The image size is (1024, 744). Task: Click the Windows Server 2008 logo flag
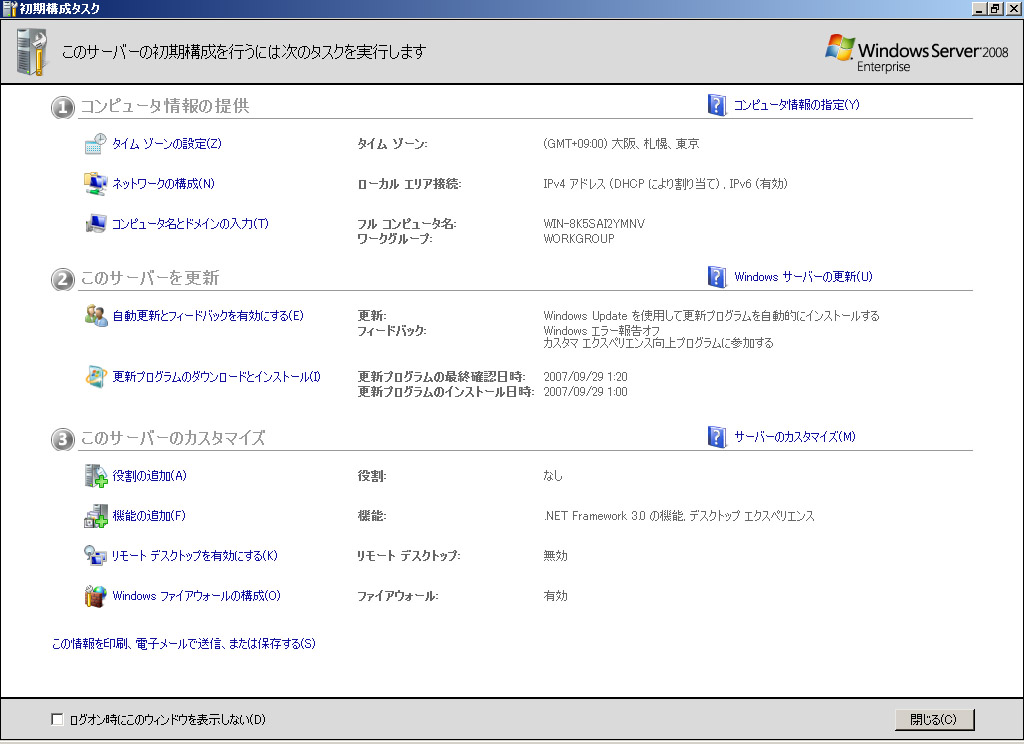click(840, 48)
